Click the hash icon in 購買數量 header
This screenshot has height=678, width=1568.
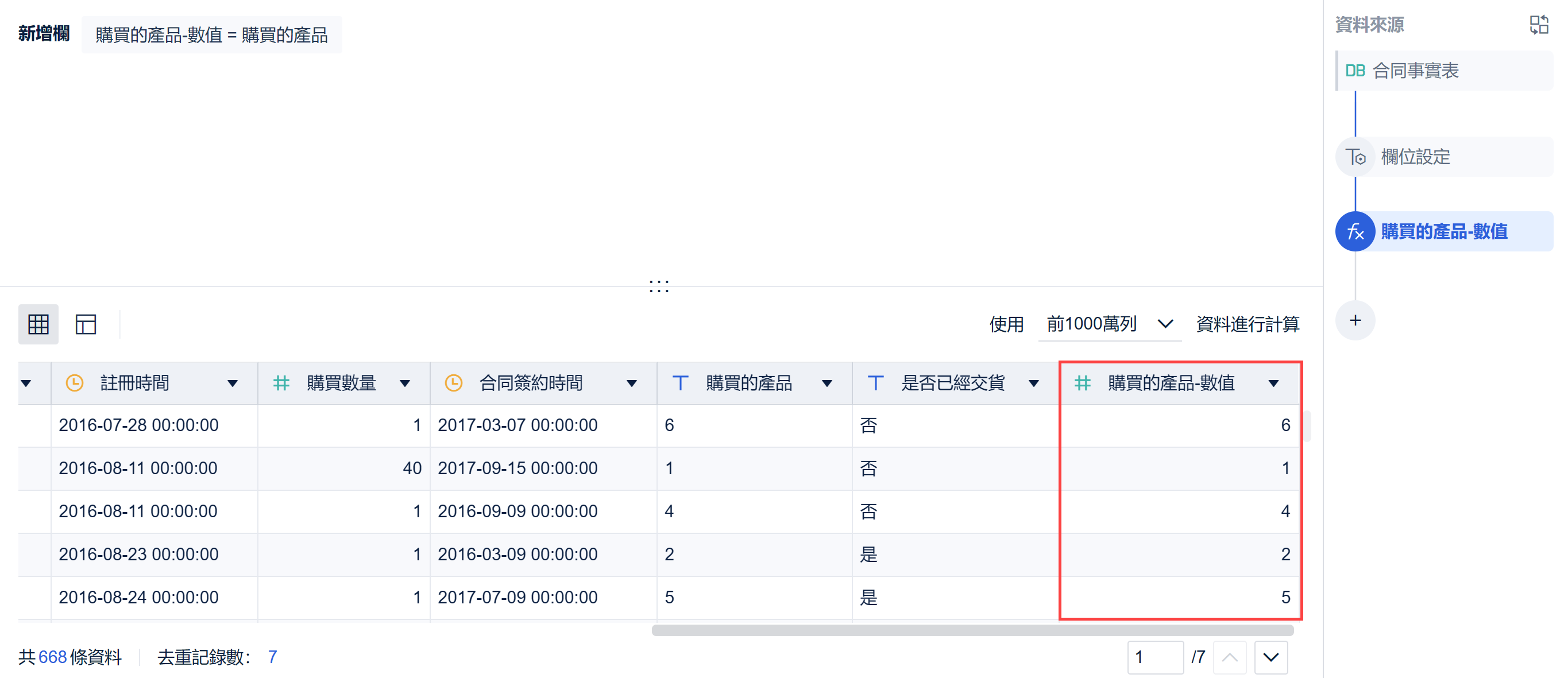pos(281,383)
